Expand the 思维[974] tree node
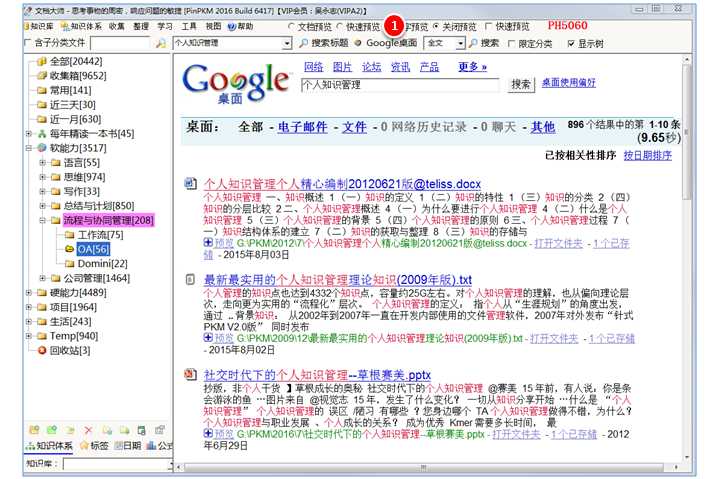The height and width of the screenshot is (479, 720). 43,177
